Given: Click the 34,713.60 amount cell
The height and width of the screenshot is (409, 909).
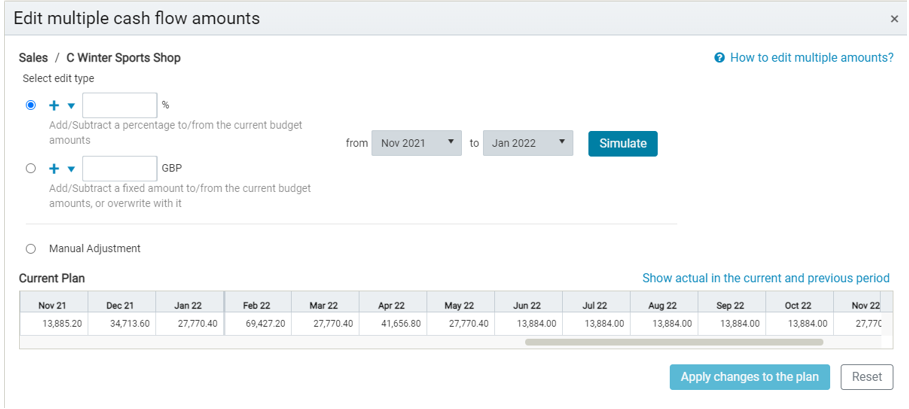Looking at the screenshot, I should pos(121,324).
